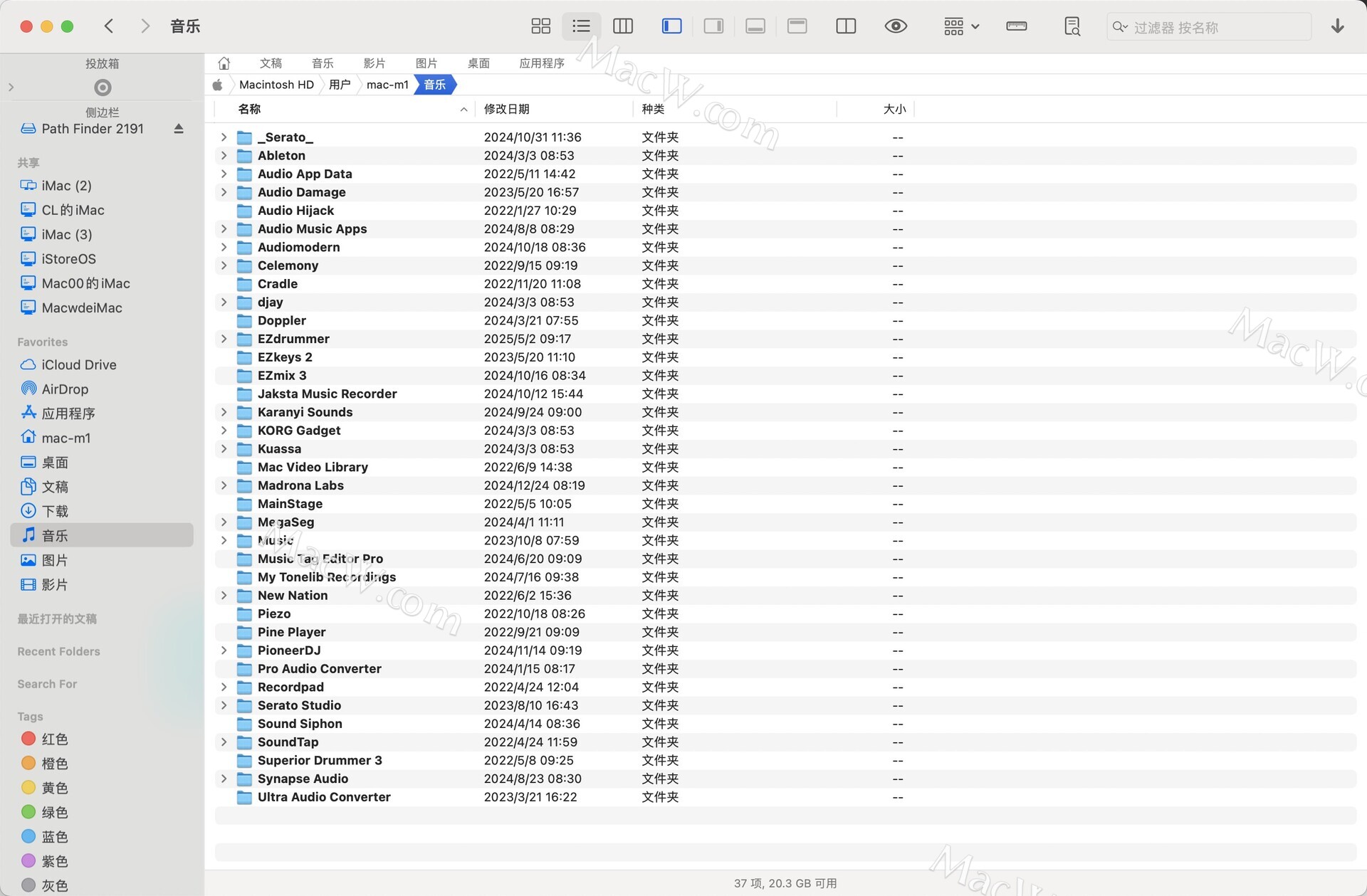Image resolution: width=1367 pixels, height=896 pixels.
Task: Select the Piezo folder icon
Action: point(244,613)
